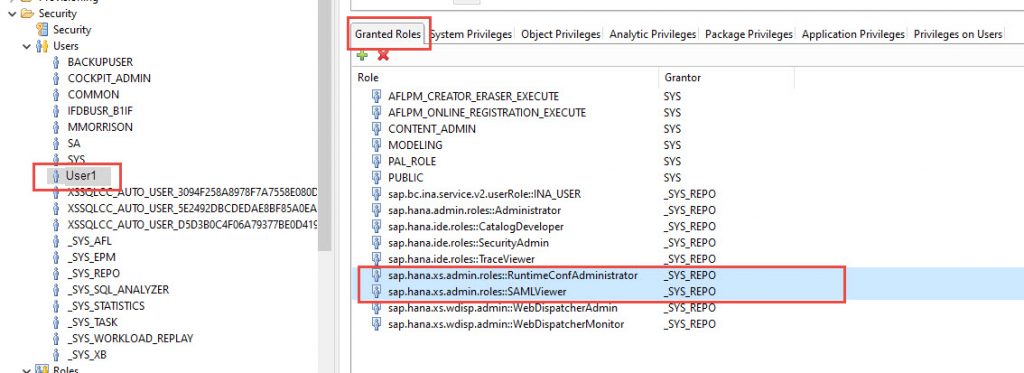Select the _SYS_AFL user
The height and width of the screenshot is (373, 1024).
[x=89, y=241]
